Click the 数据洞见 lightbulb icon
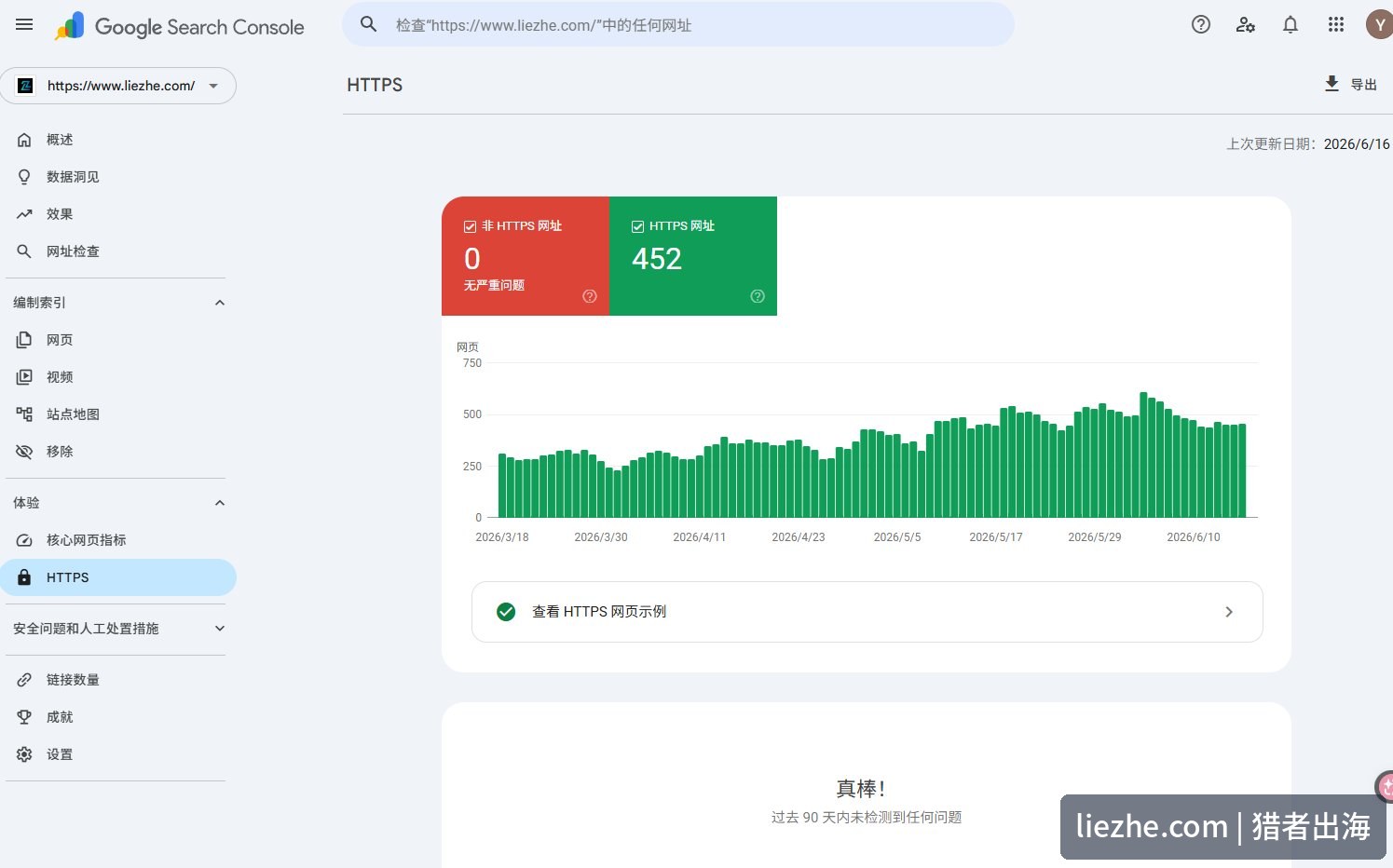The width and height of the screenshot is (1393, 868). tap(24, 177)
